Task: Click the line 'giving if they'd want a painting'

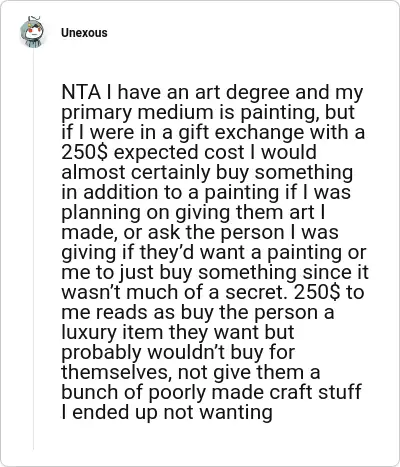Action: coord(214,253)
